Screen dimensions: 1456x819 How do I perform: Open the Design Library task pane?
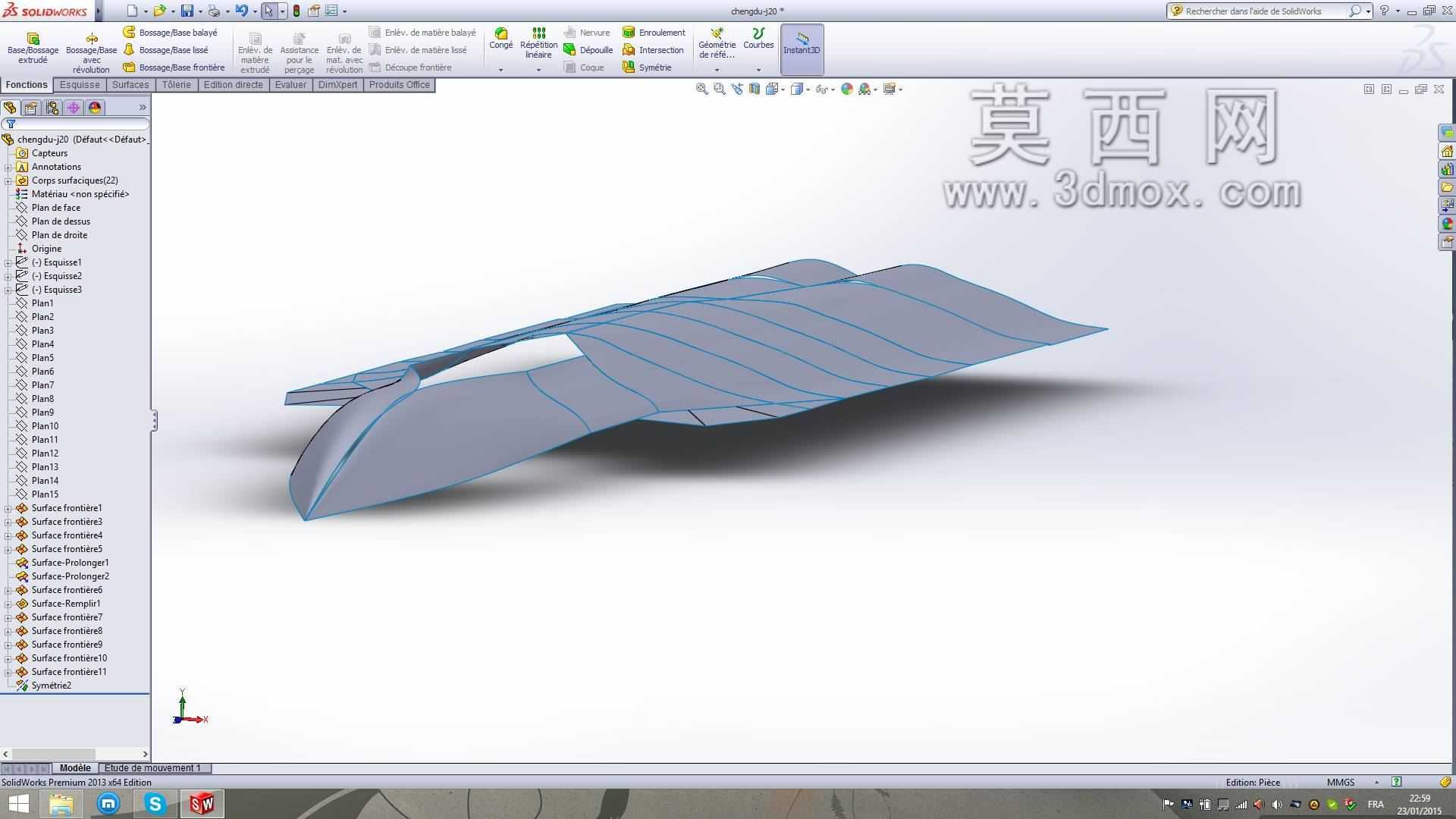pos(1447,169)
